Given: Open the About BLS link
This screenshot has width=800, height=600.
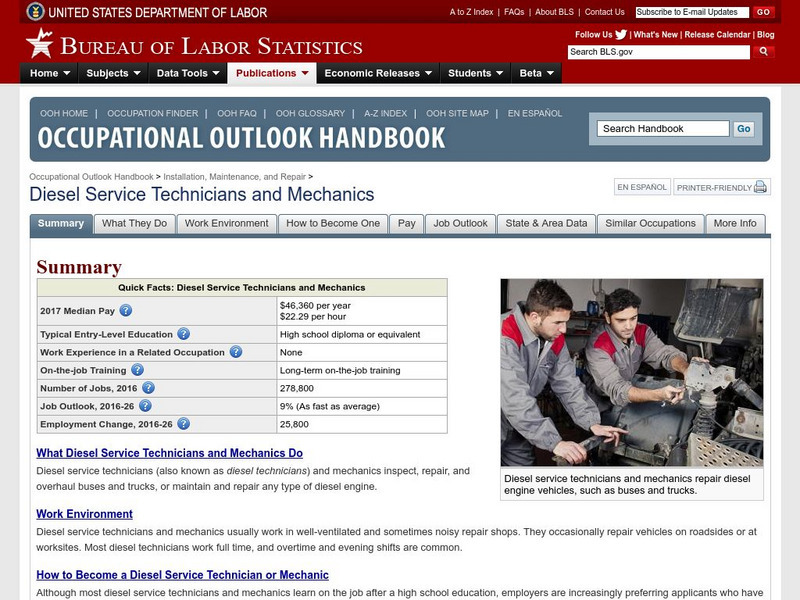Looking at the screenshot, I should coord(554,12).
